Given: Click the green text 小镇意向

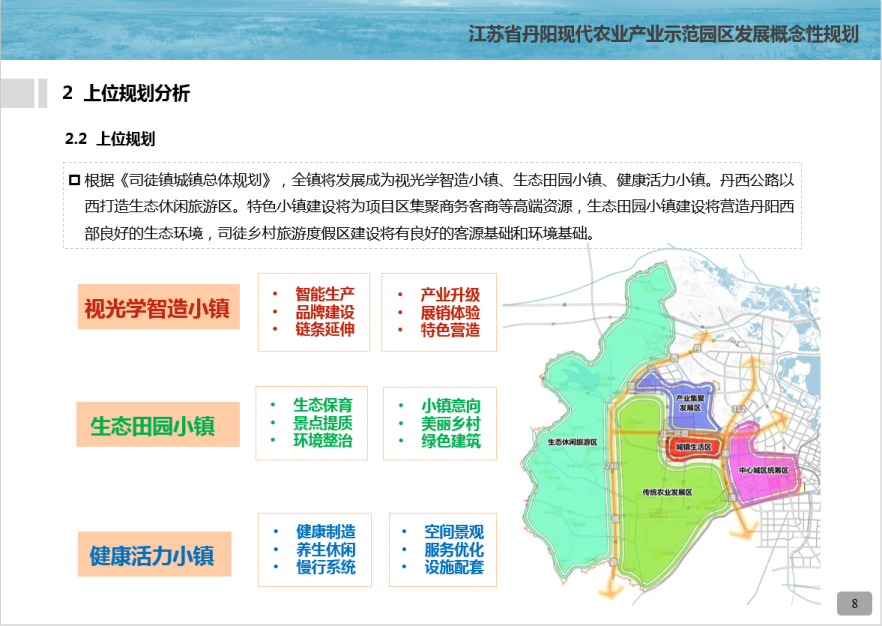Looking at the screenshot, I should (x=451, y=406).
